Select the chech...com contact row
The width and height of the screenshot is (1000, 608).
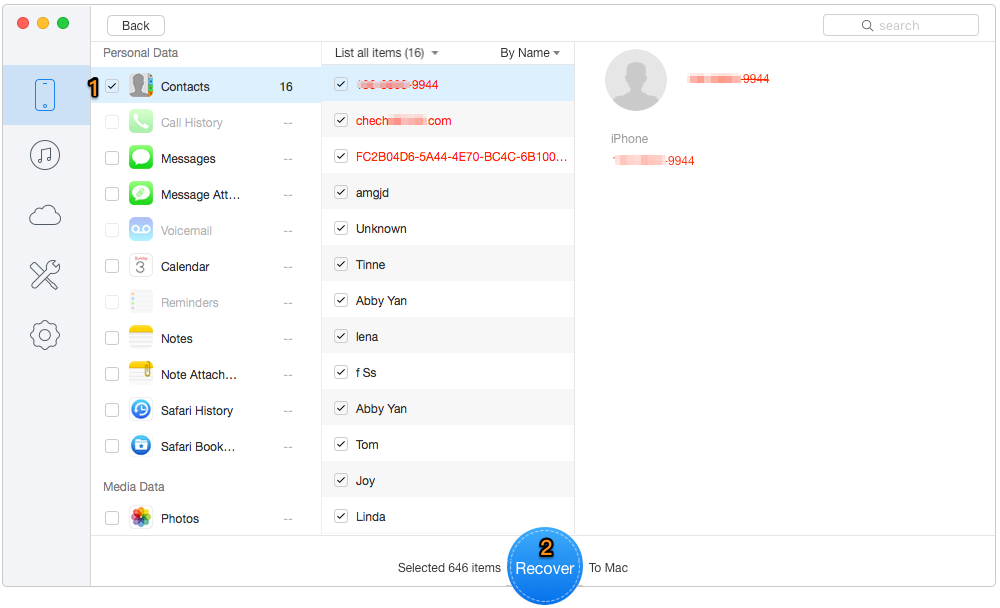coord(448,121)
